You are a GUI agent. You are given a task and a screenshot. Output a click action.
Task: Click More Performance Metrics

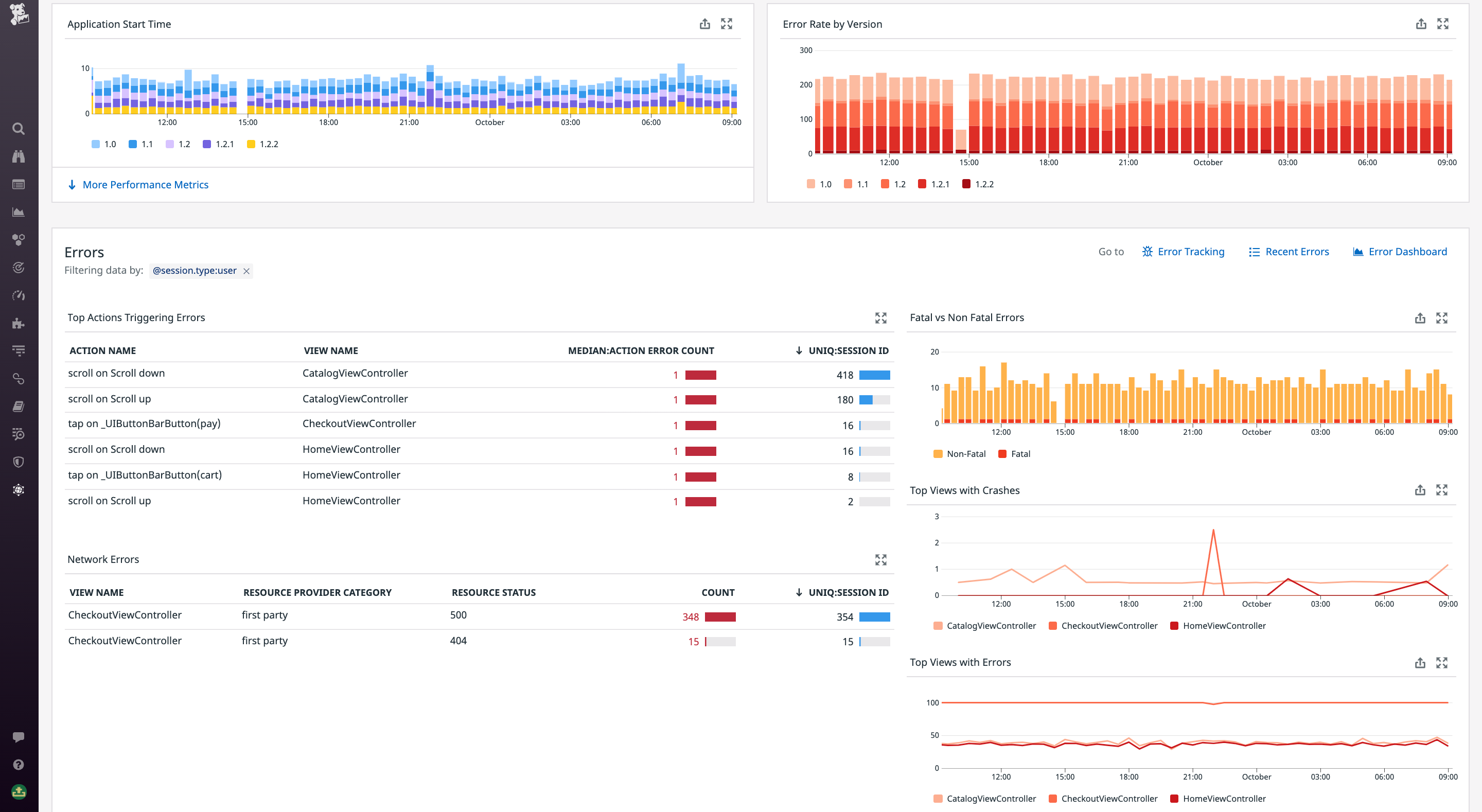coord(145,184)
